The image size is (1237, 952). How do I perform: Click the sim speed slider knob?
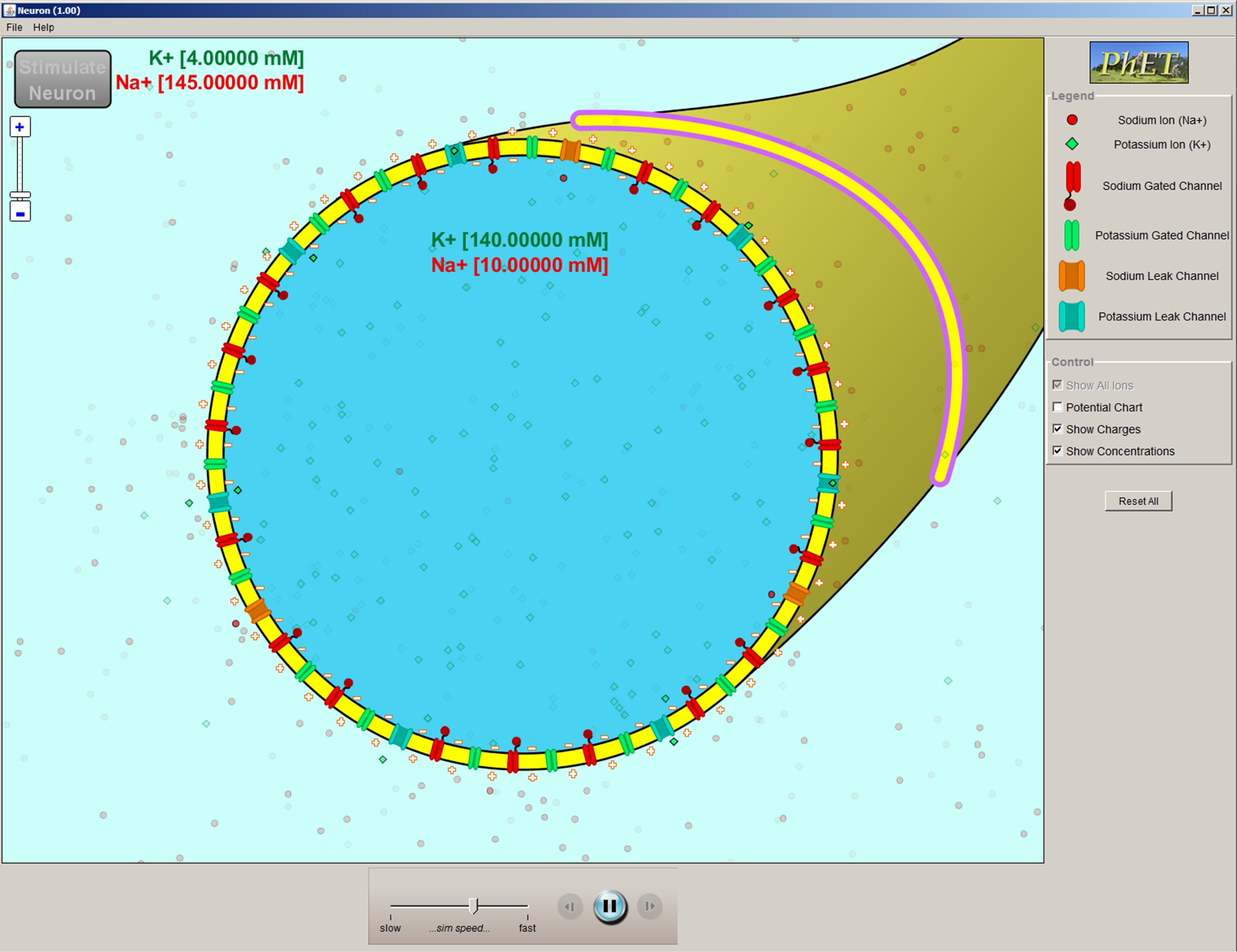point(474,906)
